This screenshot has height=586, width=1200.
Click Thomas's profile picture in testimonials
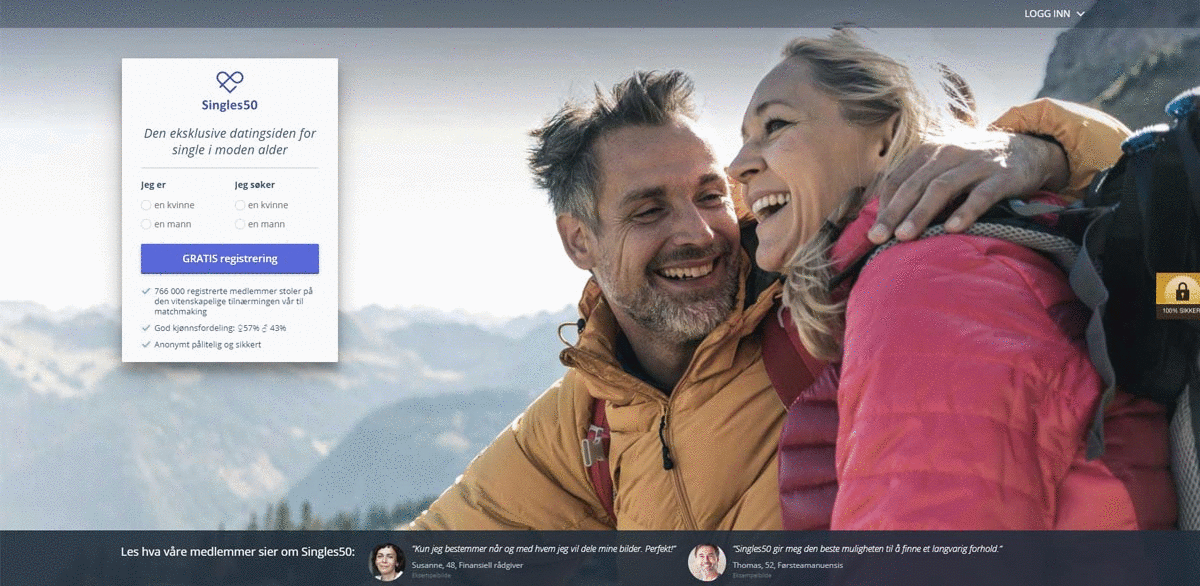tap(706, 561)
